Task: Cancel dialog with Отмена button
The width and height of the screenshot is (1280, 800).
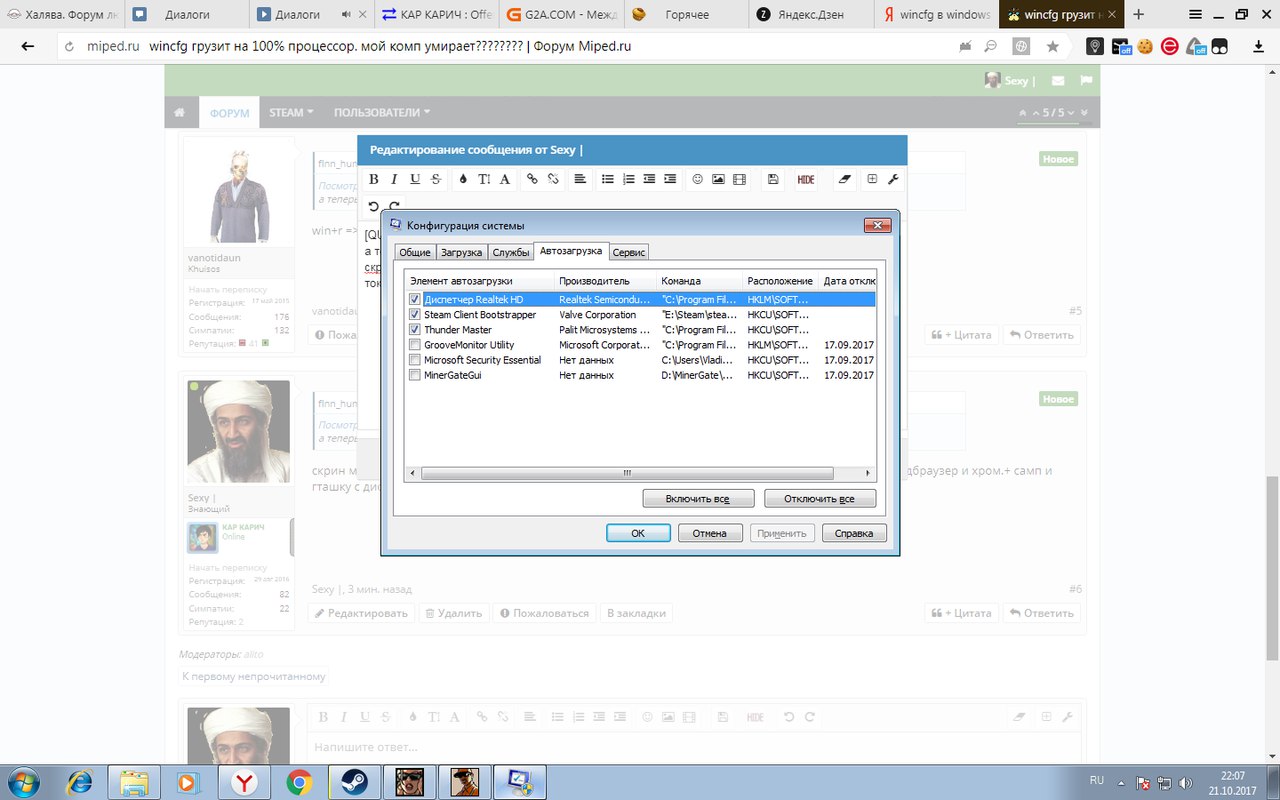Action: click(710, 533)
